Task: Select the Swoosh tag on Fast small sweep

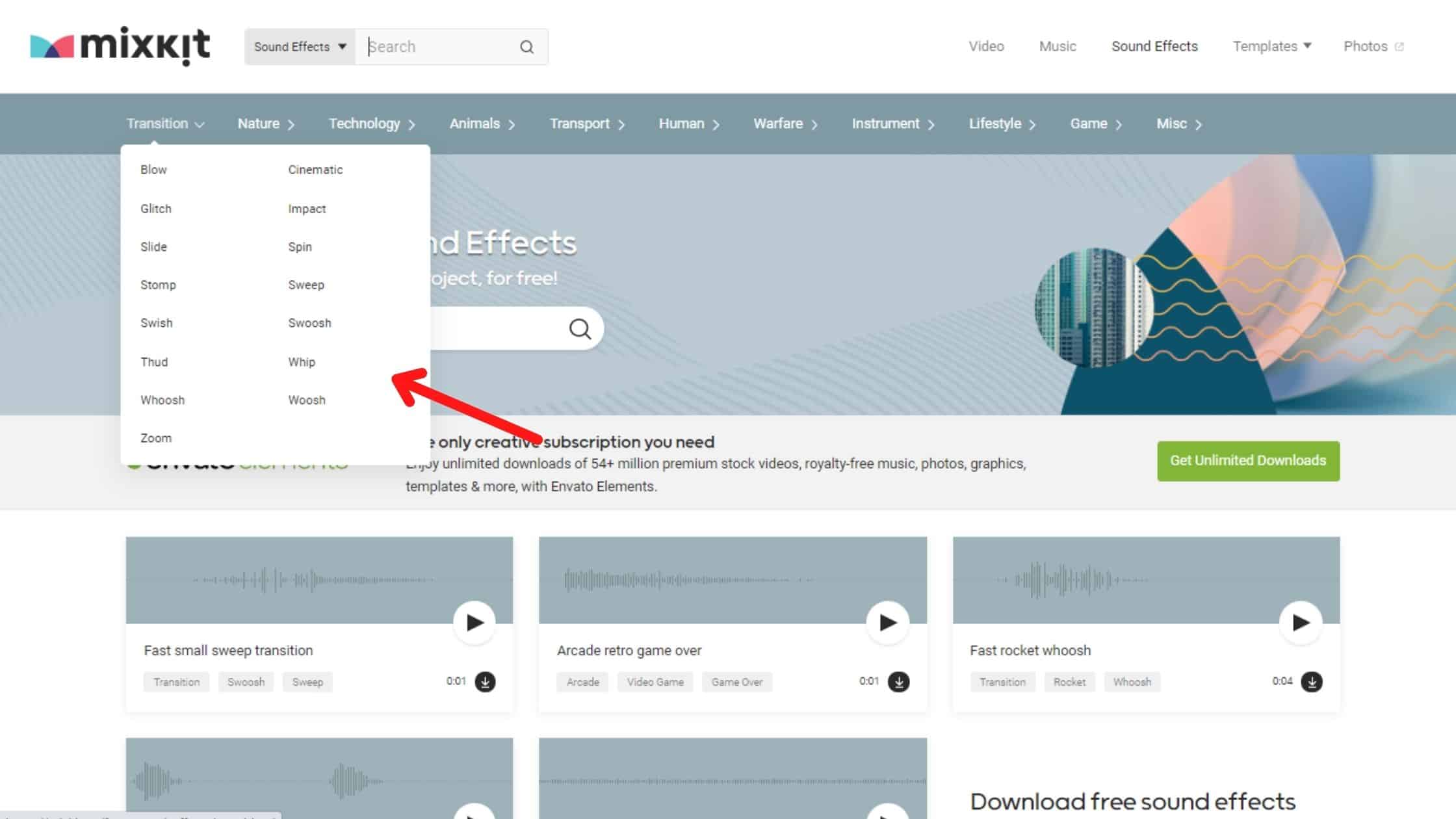Action: tap(246, 681)
